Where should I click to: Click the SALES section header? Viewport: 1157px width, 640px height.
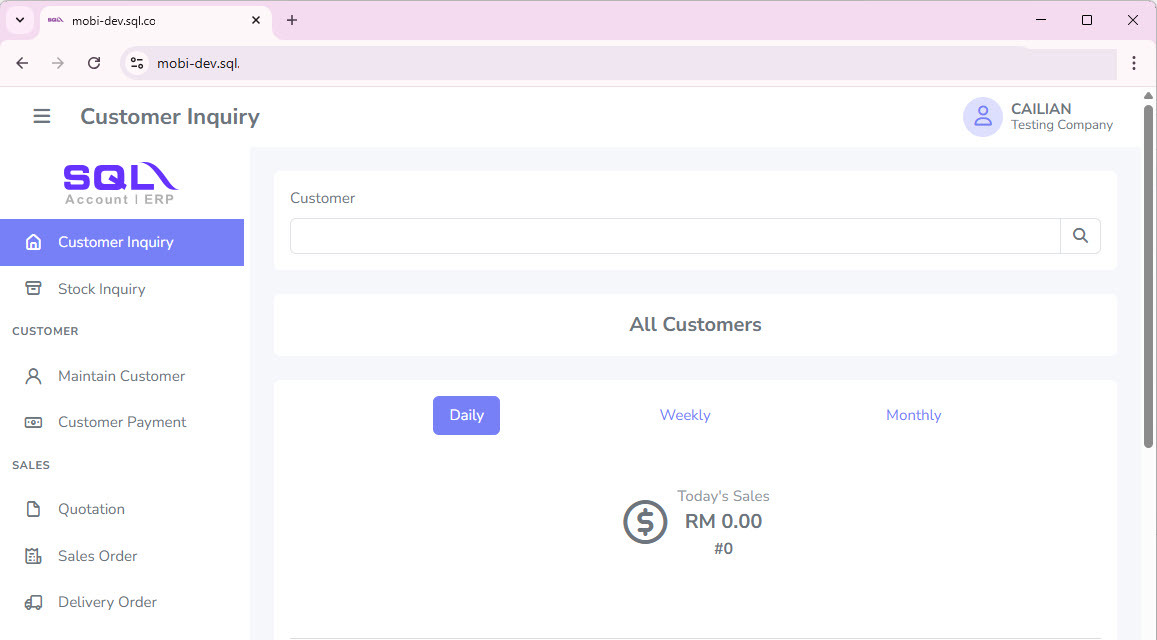31,465
